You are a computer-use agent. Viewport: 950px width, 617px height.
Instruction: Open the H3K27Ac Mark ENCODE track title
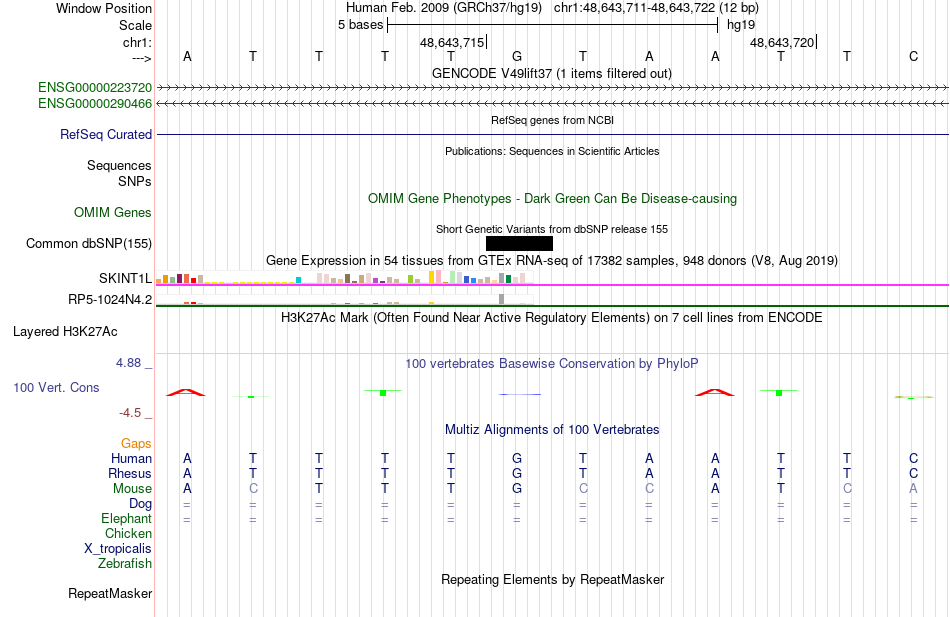552,318
